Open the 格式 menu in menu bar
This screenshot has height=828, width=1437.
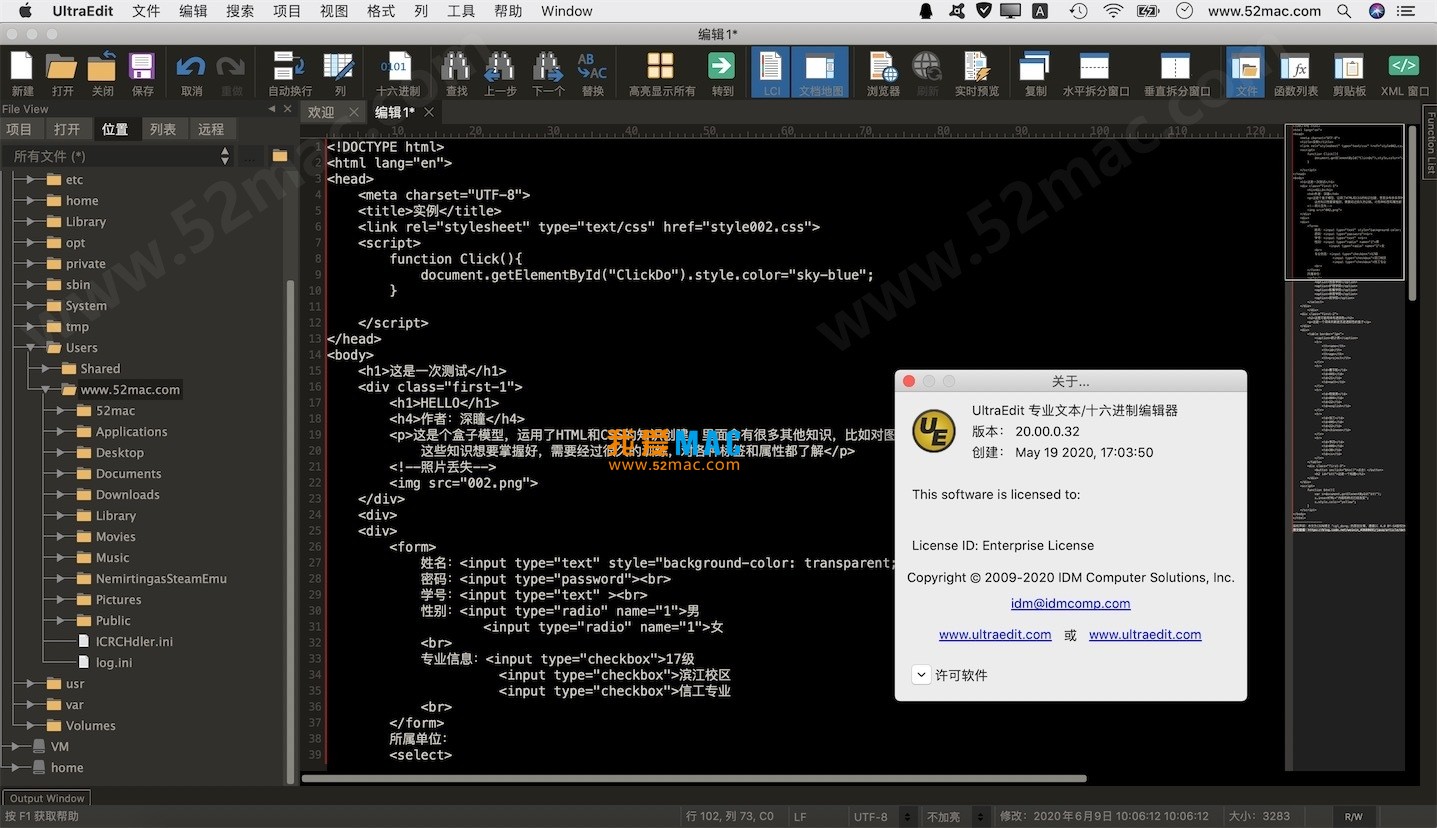pos(381,11)
